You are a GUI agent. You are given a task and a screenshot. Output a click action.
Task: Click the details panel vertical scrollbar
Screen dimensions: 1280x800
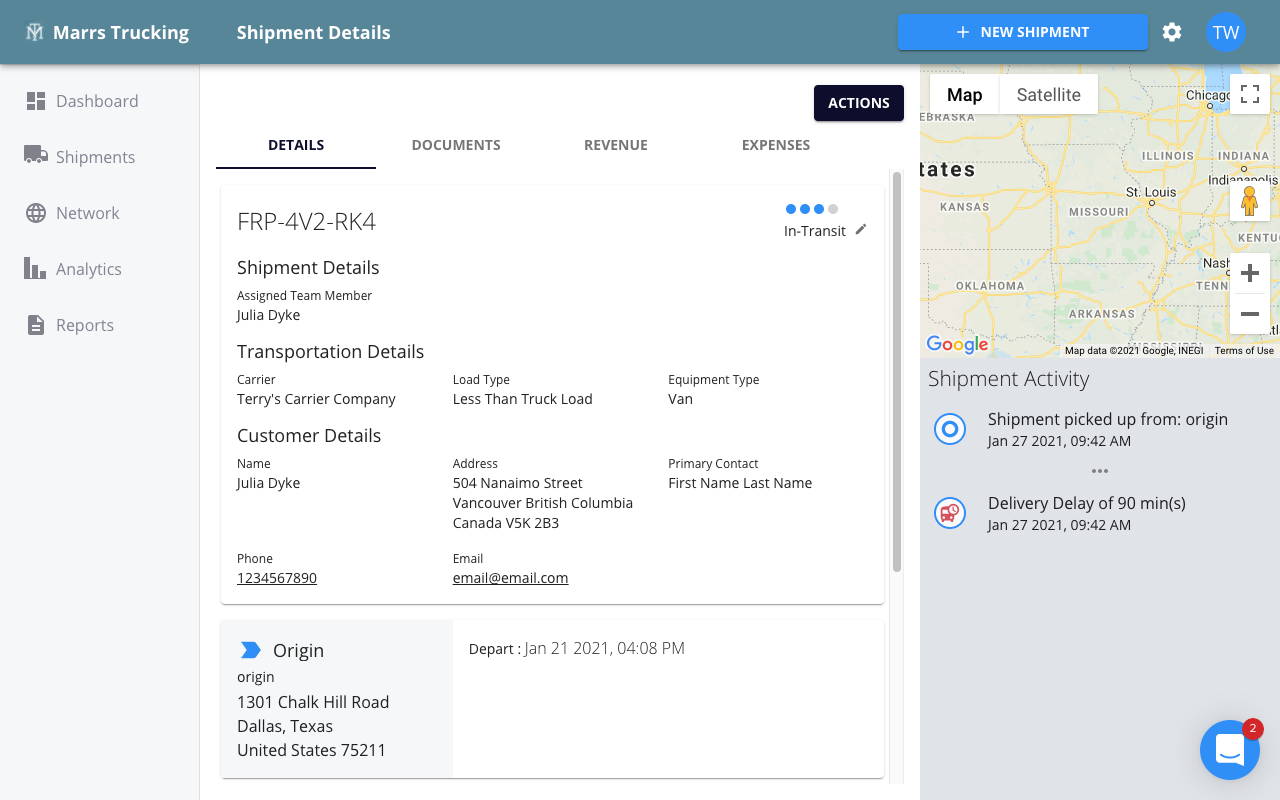point(896,370)
